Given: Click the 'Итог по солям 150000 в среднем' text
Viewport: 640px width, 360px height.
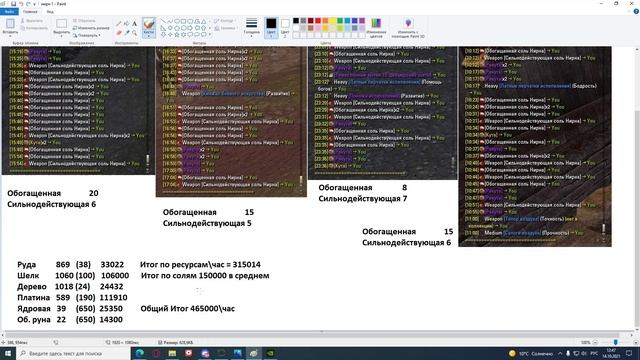Looking at the screenshot, I should tap(205, 276).
